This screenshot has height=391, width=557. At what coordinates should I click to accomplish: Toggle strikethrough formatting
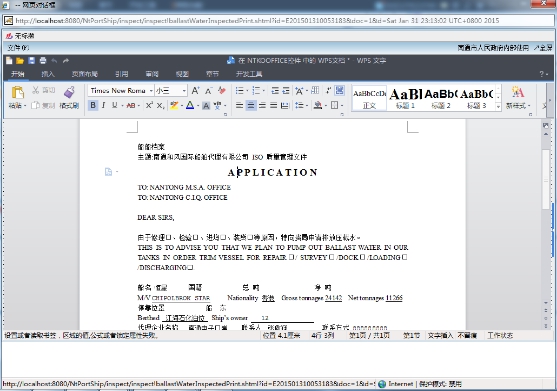pyautogui.click(x=131, y=105)
